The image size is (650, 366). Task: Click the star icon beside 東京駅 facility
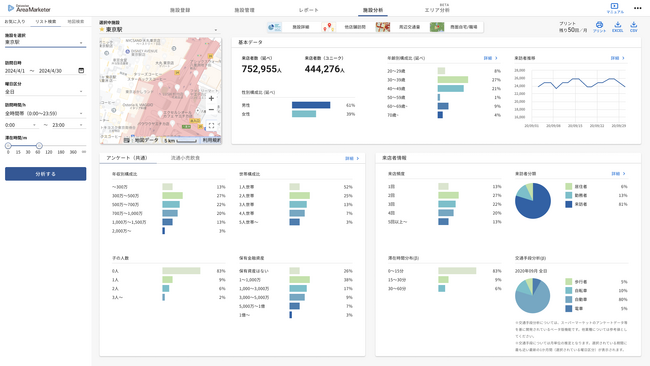(102, 29)
